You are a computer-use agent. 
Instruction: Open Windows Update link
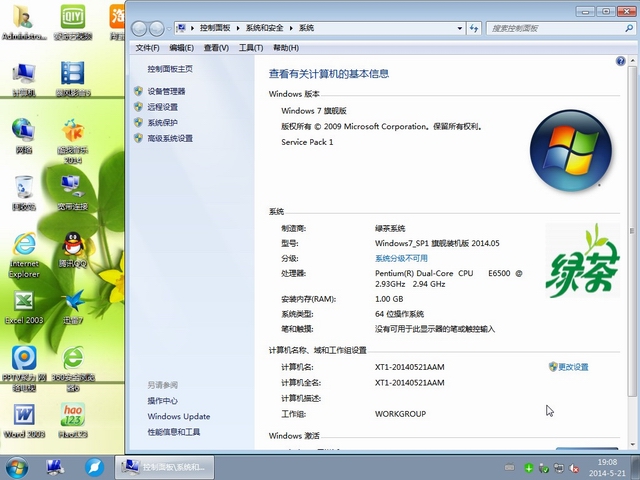pyautogui.click(x=179, y=416)
